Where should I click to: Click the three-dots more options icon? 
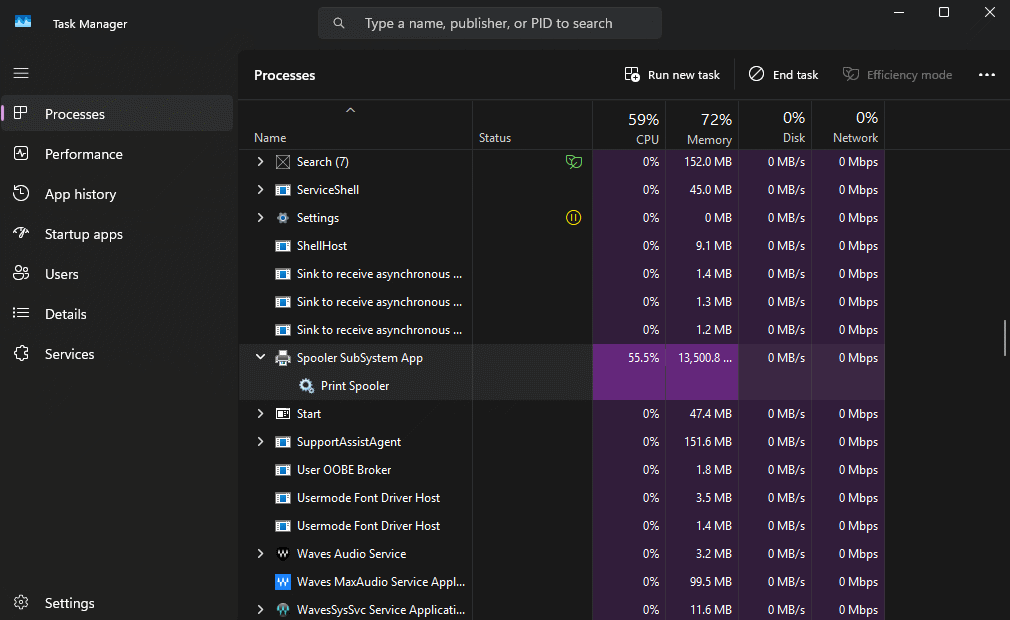pos(986,75)
